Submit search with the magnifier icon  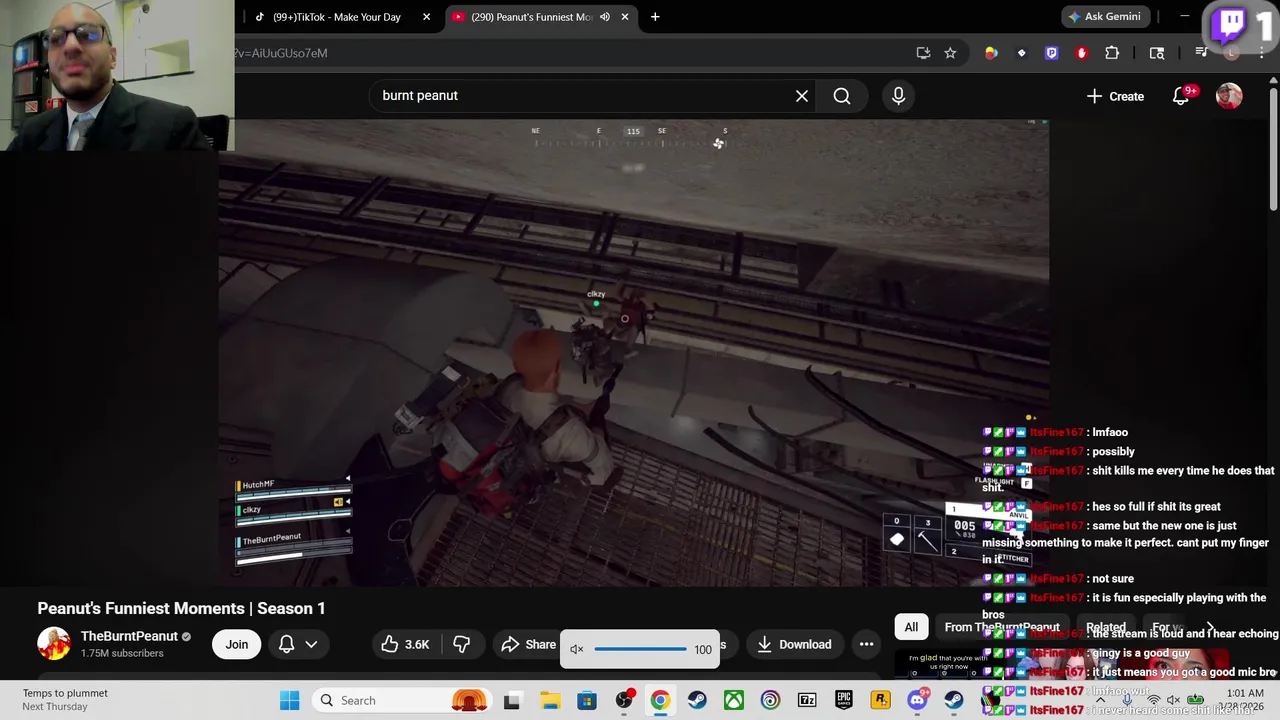pos(842,95)
